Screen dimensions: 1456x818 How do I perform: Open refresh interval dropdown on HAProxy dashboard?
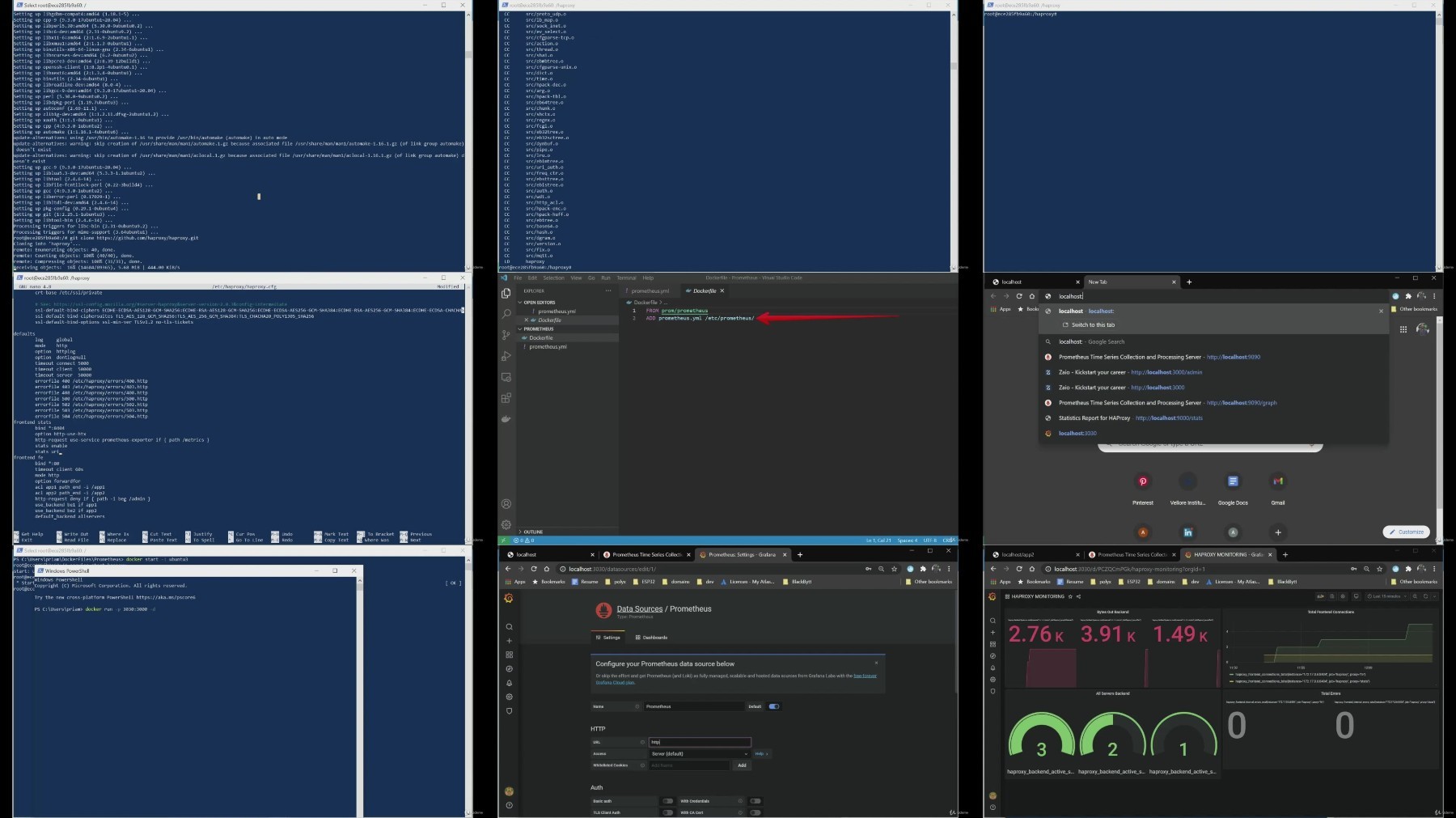(1433, 596)
